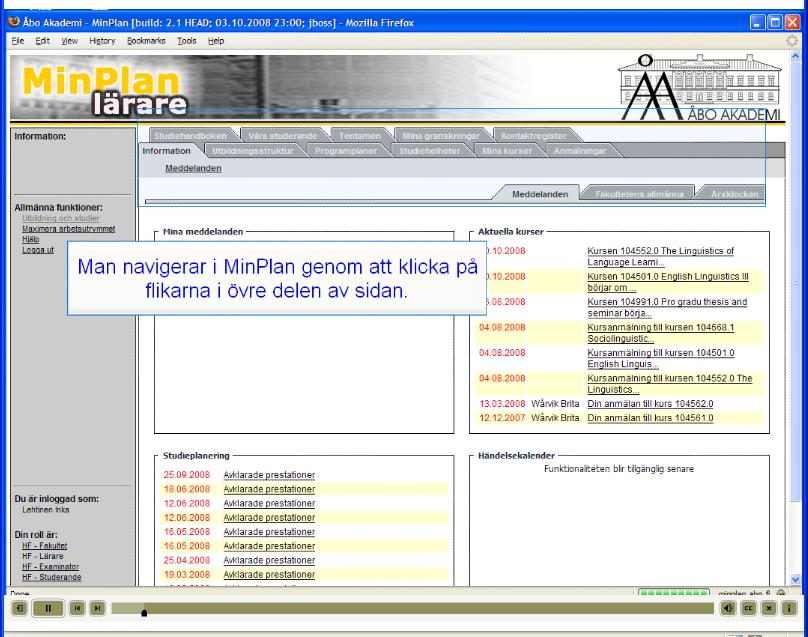This screenshot has height=637, width=808.
Task: Switch to the Kontaktregister tab
Action: [x=533, y=136]
